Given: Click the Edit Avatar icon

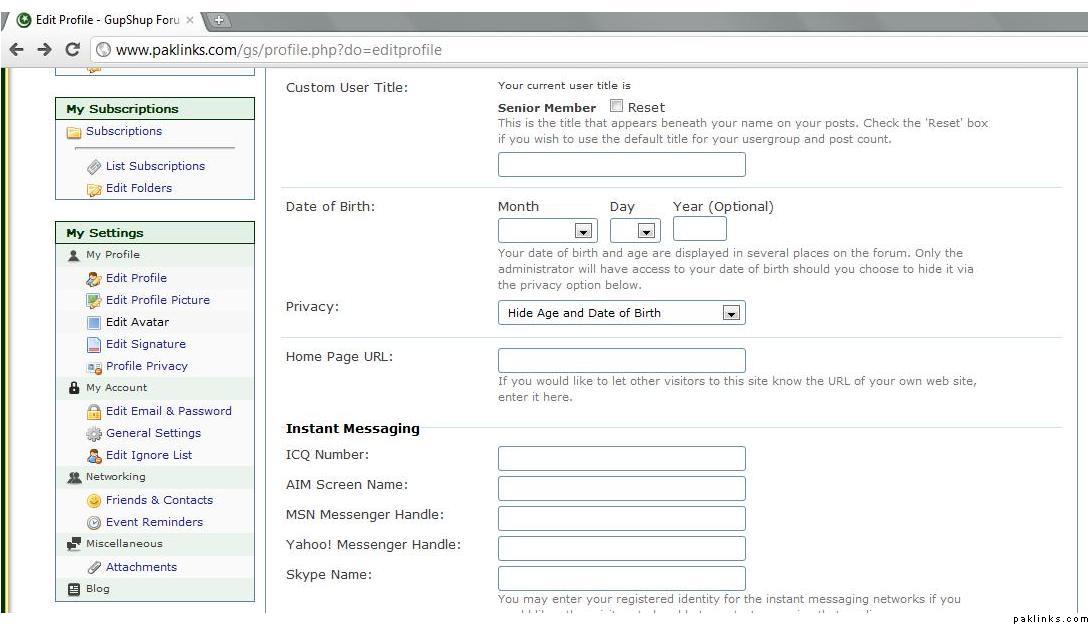Looking at the screenshot, I should [x=94, y=322].
